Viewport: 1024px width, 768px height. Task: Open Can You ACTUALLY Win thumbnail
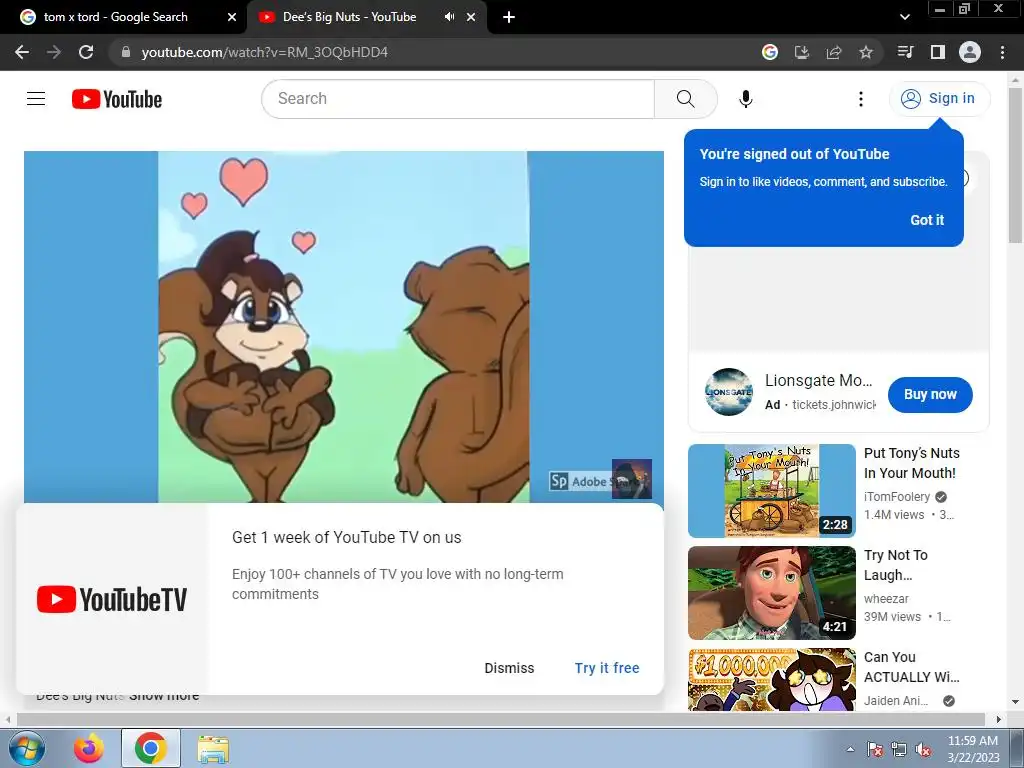pyautogui.click(x=771, y=679)
